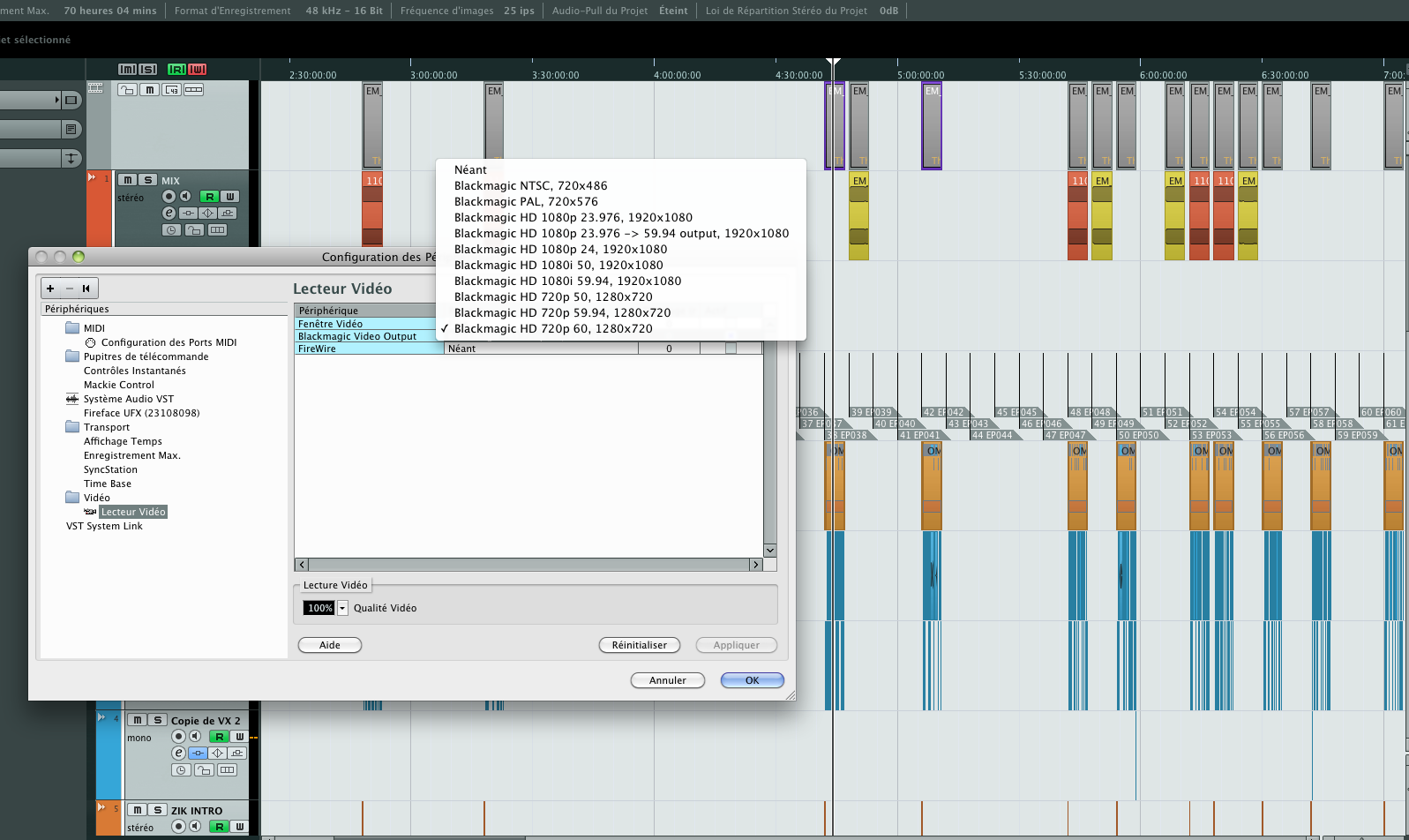Mute the ZIK INTRO track

137,810
